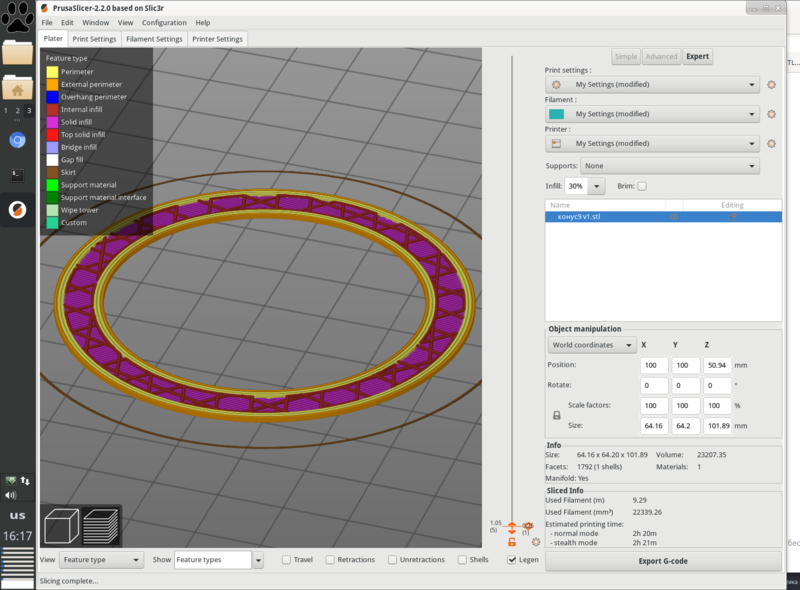Enable the Retractions checkbox
This screenshot has height=590, width=800.
coord(331,560)
